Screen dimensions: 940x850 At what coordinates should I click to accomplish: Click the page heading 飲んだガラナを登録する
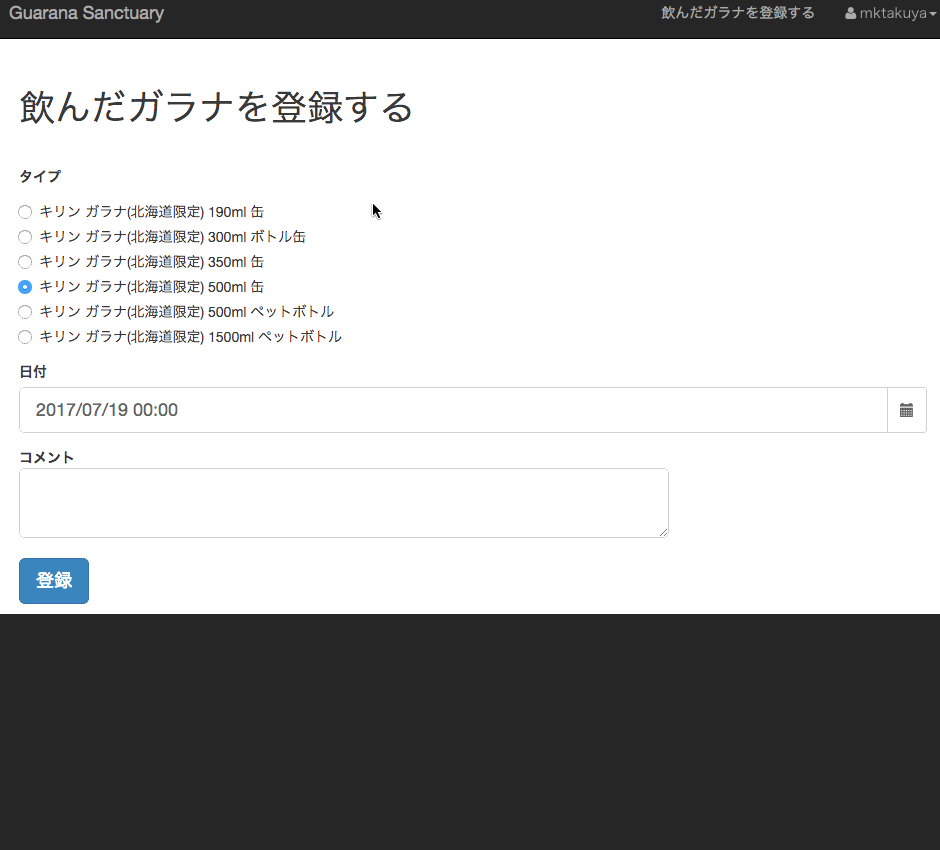tap(216, 108)
